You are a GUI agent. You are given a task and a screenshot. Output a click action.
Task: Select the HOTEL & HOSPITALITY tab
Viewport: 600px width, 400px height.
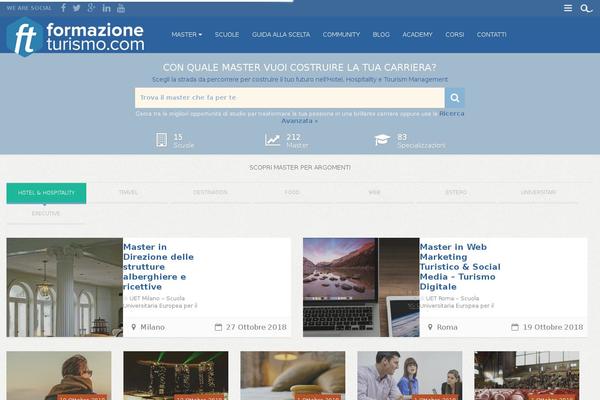pyautogui.click(x=46, y=193)
